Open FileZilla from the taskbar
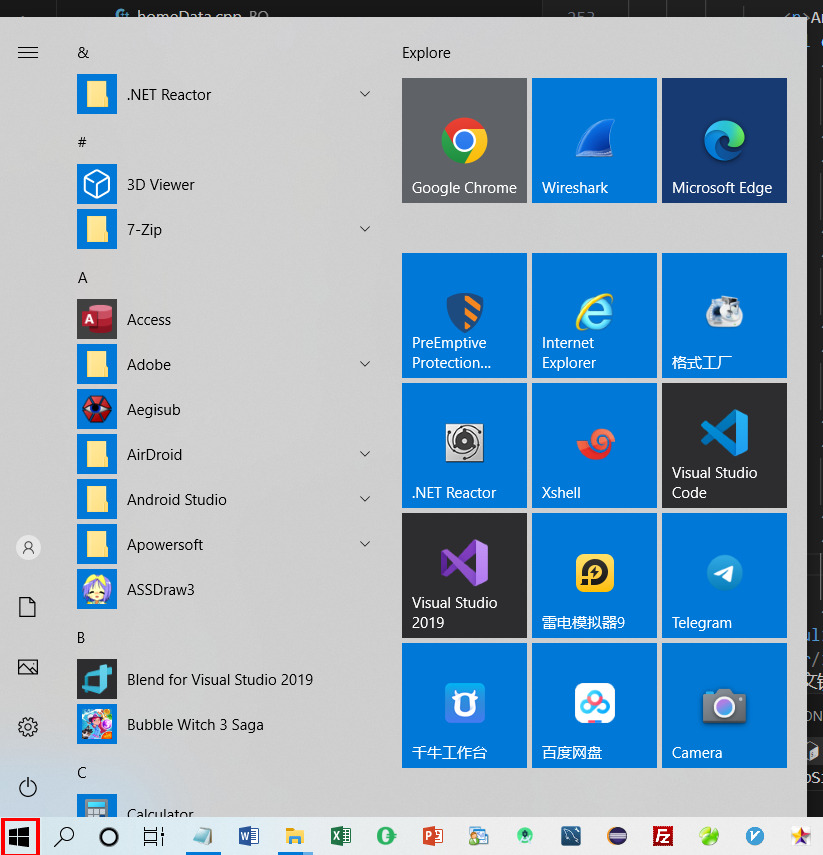The image size is (823, 855). point(663,836)
